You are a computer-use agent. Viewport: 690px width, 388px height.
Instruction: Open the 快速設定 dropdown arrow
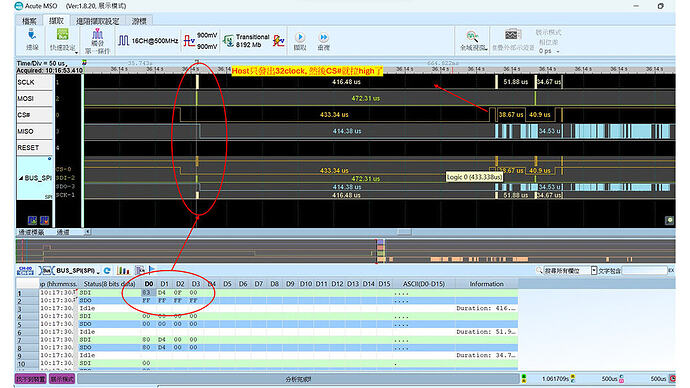click(x=77, y=52)
